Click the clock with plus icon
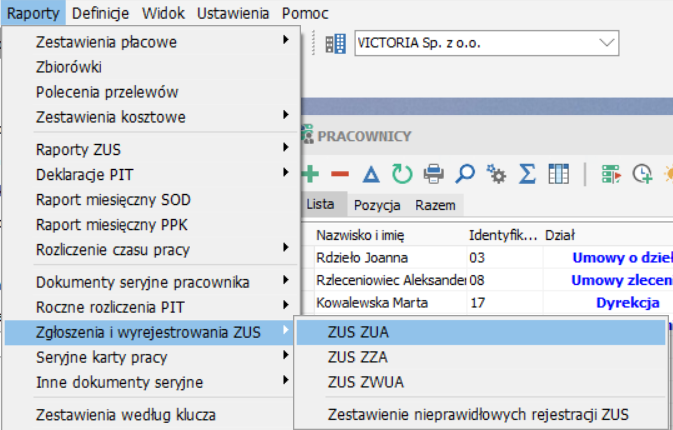 point(643,174)
